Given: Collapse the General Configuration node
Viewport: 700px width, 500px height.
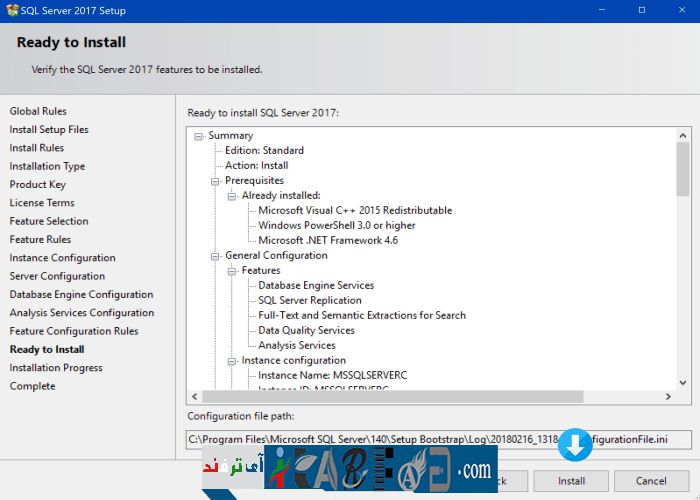Looking at the screenshot, I should 215,256.
